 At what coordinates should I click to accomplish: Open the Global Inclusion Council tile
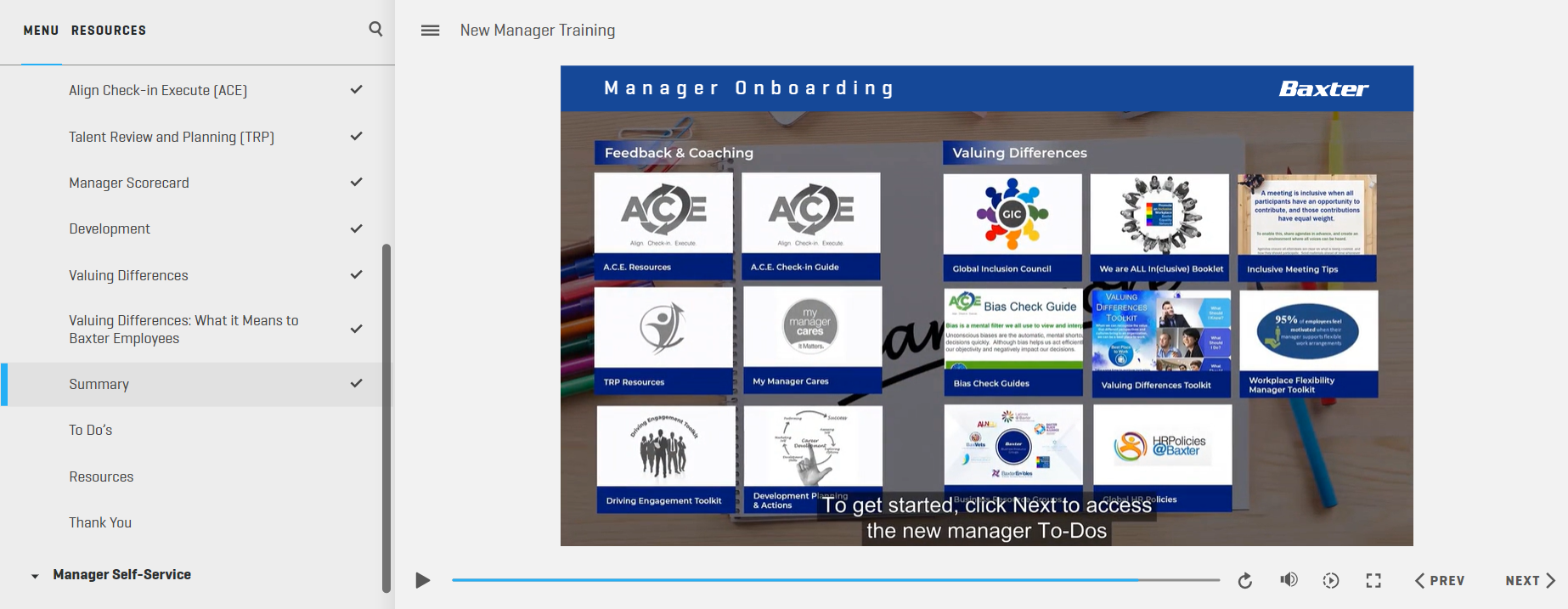pos(1012,228)
